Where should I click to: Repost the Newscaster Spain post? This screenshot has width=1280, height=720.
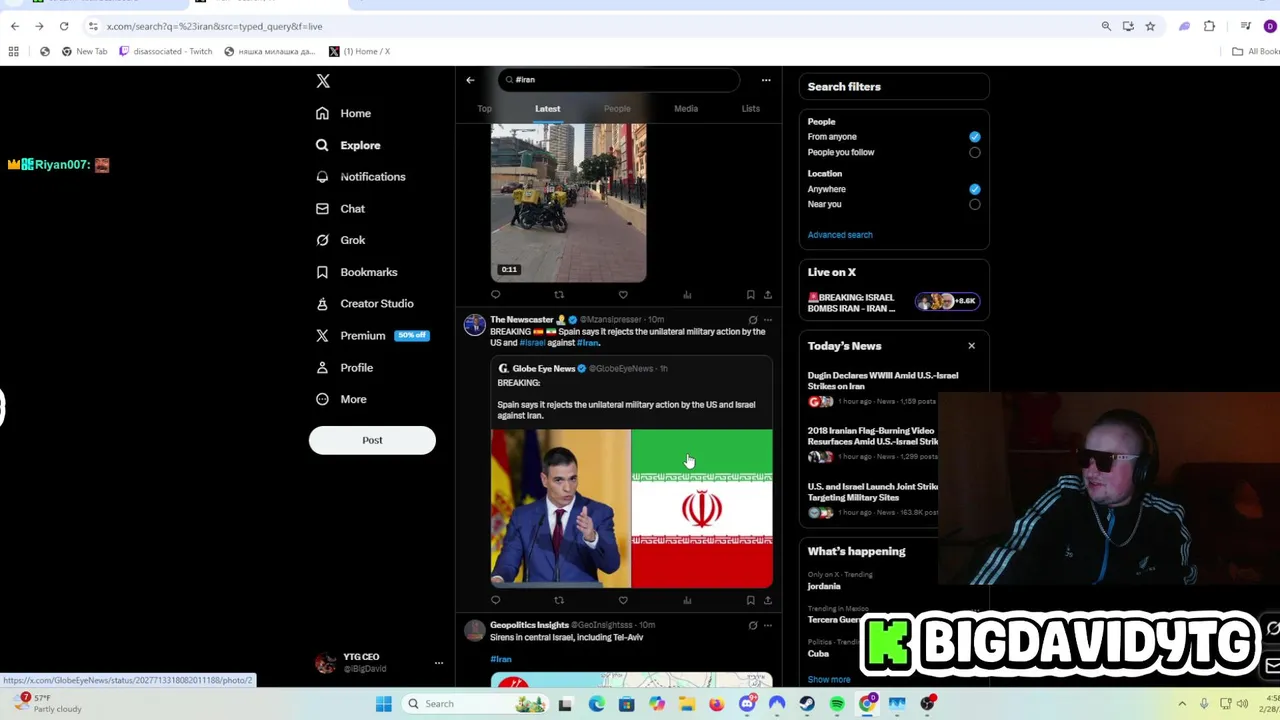559,600
